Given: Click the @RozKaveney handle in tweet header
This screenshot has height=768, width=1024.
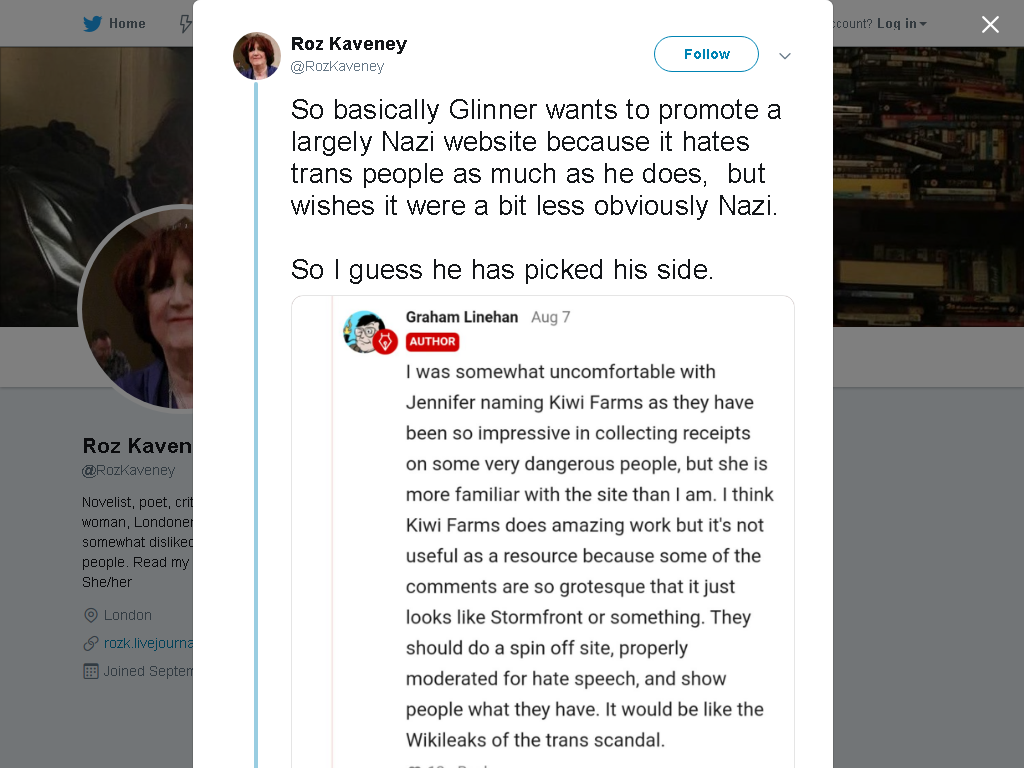Looking at the screenshot, I should click(x=337, y=66).
